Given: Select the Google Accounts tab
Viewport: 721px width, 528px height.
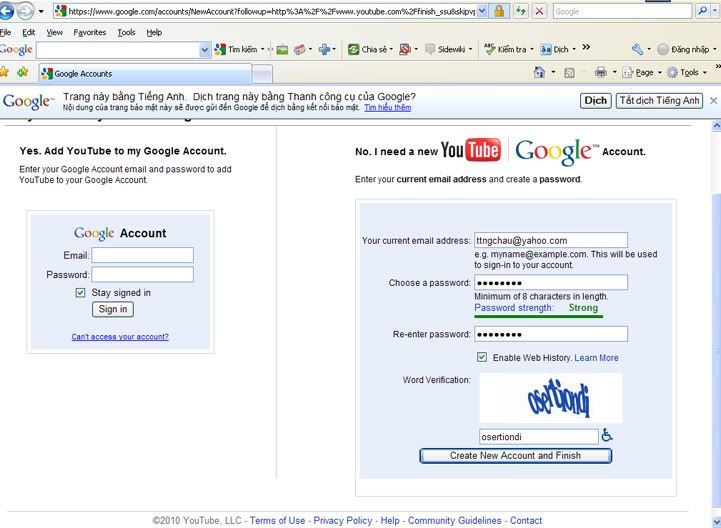Looking at the screenshot, I should pos(145,74).
